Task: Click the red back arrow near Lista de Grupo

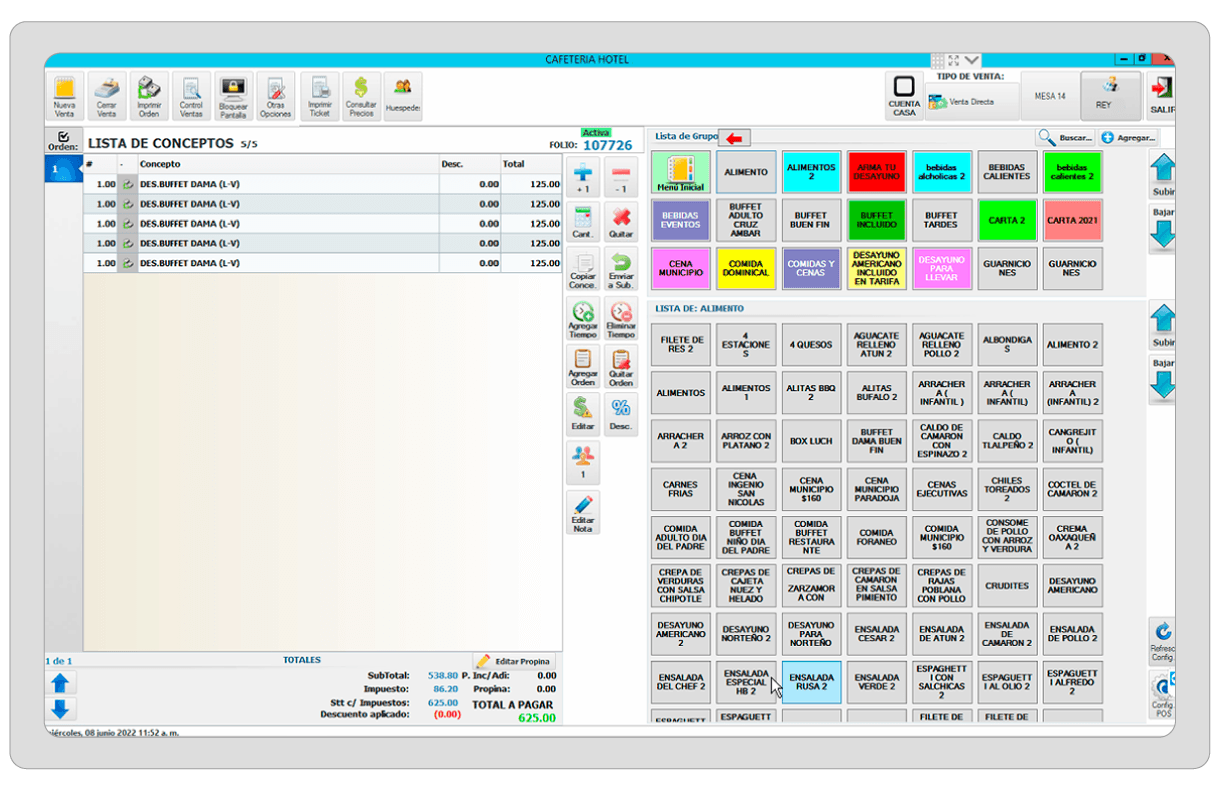Action: (735, 138)
